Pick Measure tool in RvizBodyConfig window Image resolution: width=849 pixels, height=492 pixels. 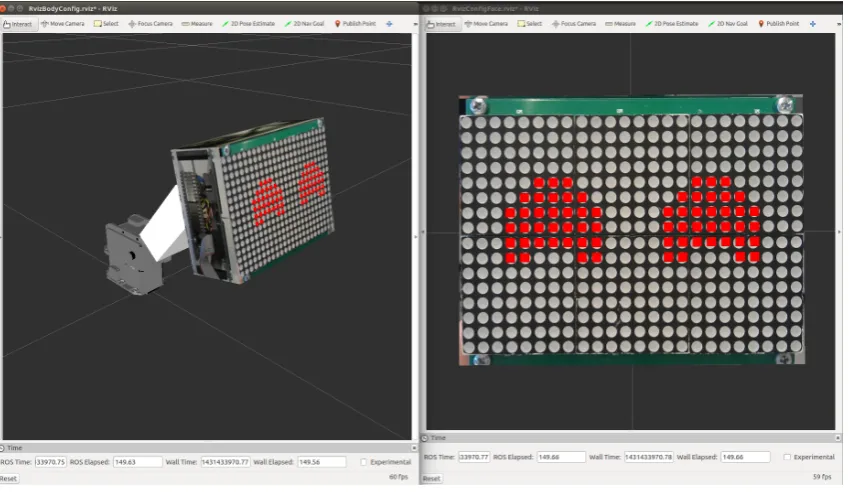tap(197, 24)
